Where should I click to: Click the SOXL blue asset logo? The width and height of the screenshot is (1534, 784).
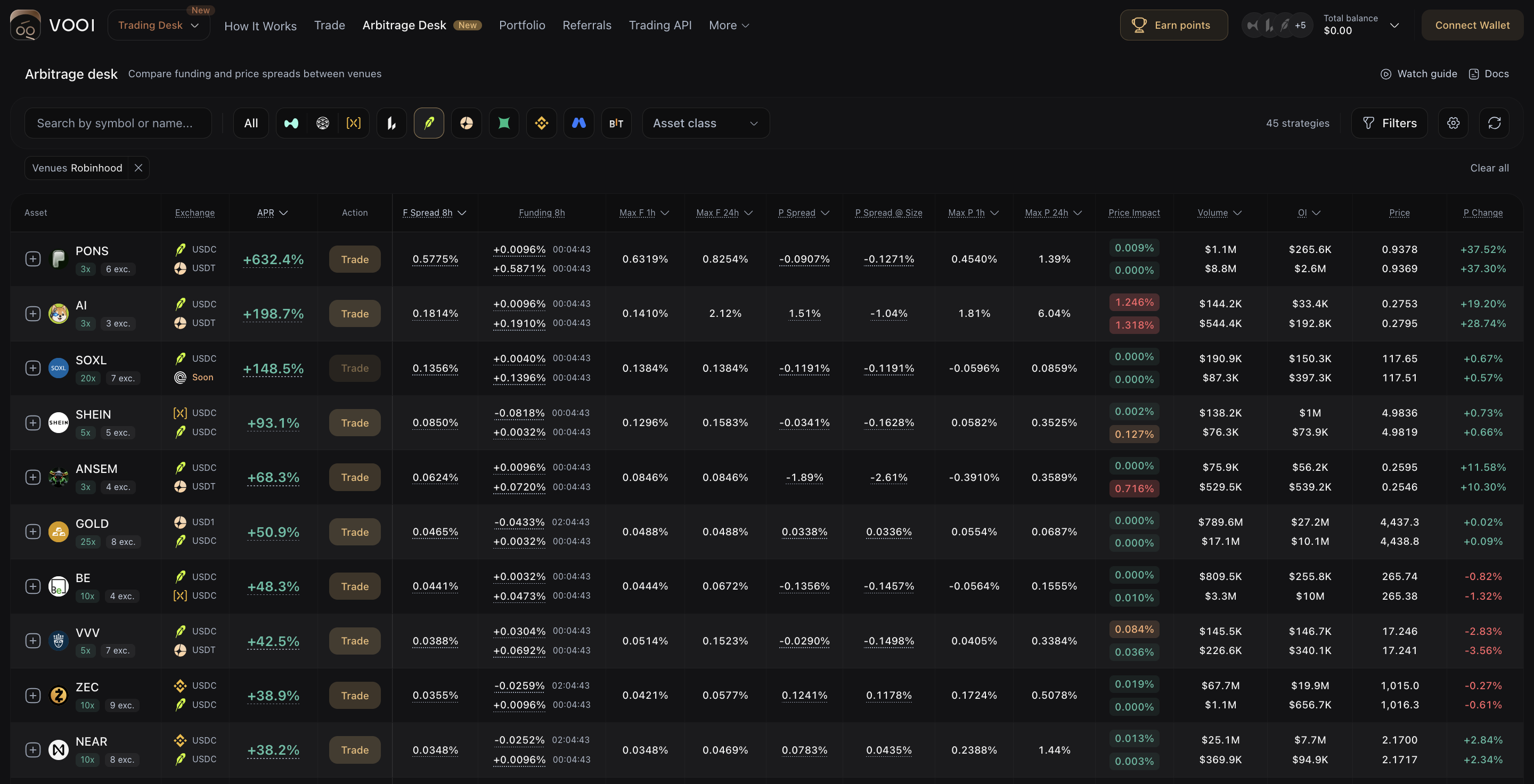point(59,368)
